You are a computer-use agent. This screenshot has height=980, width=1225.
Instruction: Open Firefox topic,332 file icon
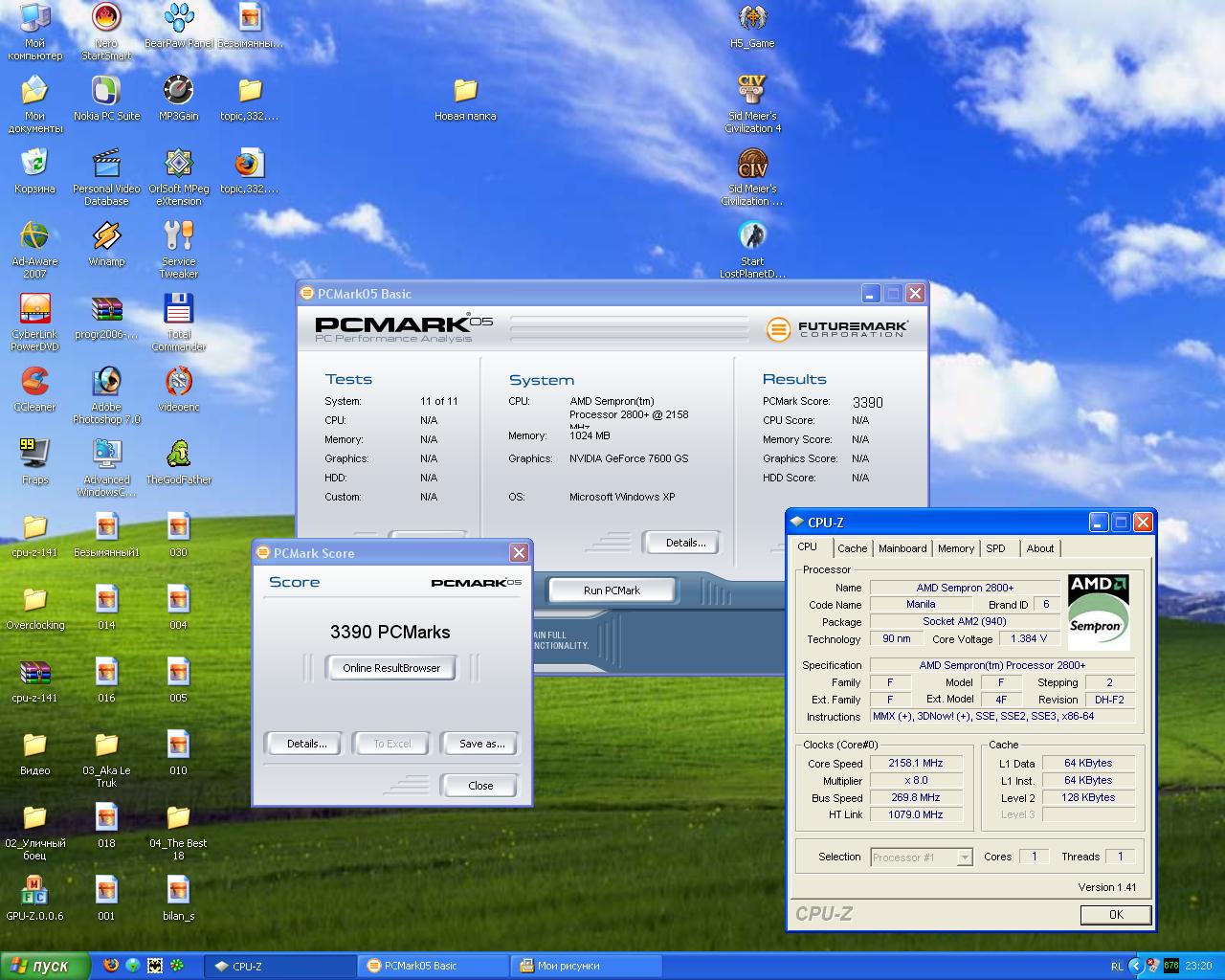249,170
